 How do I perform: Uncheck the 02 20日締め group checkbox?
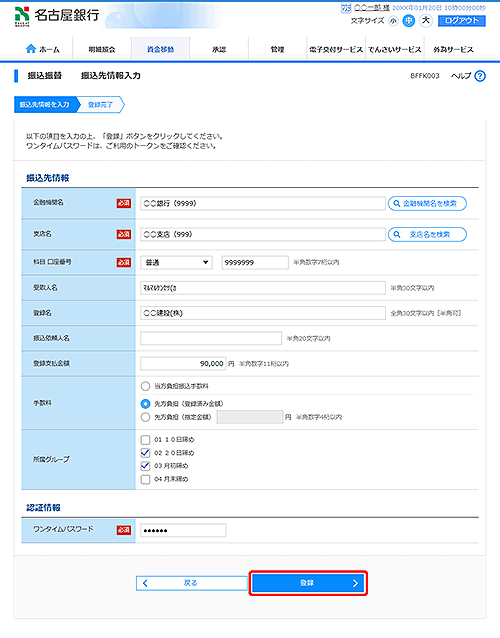(x=145, y=452)
